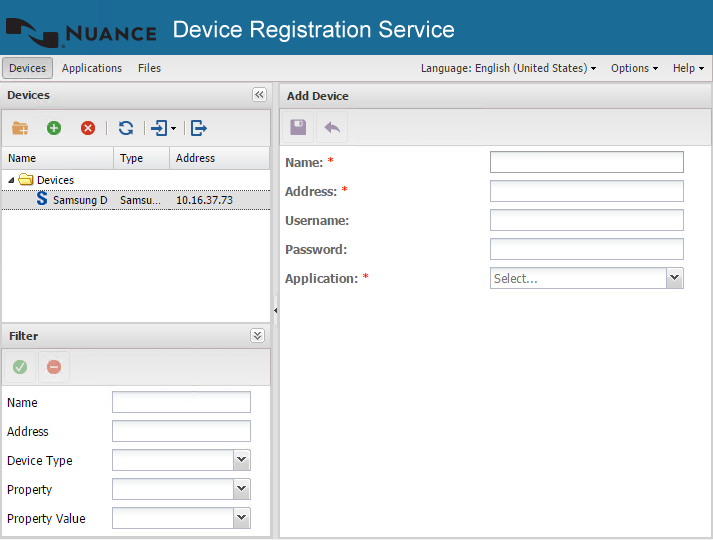Viewport: 713px width, 540px height.
Task: Refresh the device list
Action: click(x=126, y=128)
